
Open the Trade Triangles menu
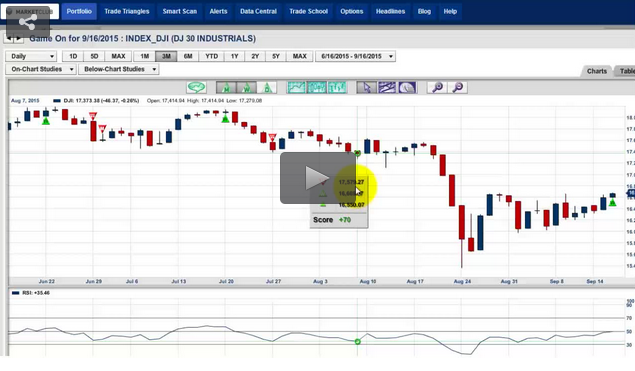pos(127,11)
